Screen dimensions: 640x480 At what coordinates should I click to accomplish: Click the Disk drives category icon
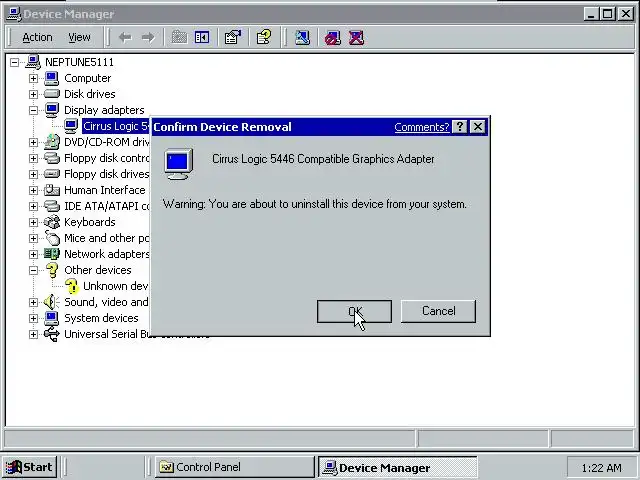tap(52, 94)
